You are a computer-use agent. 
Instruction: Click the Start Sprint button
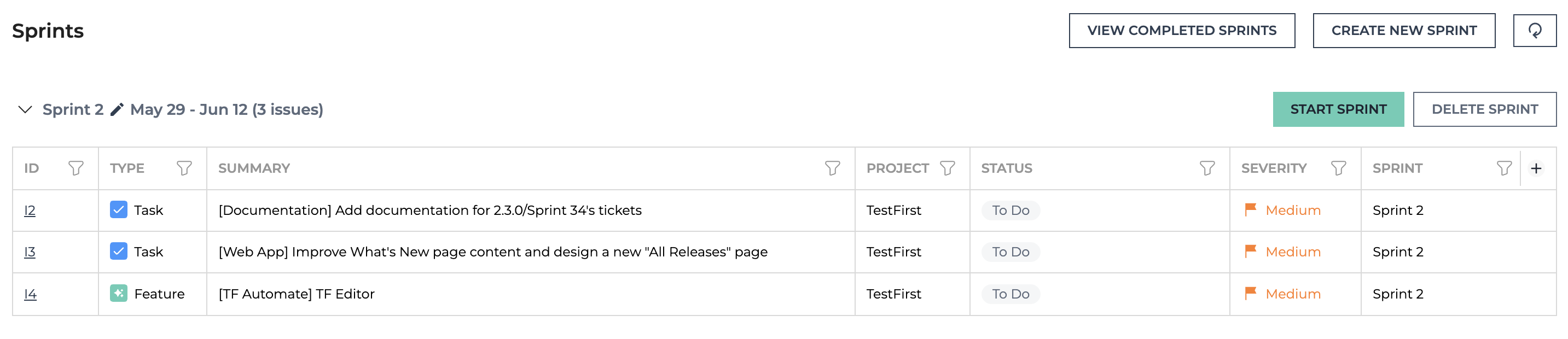point(1338,109)
